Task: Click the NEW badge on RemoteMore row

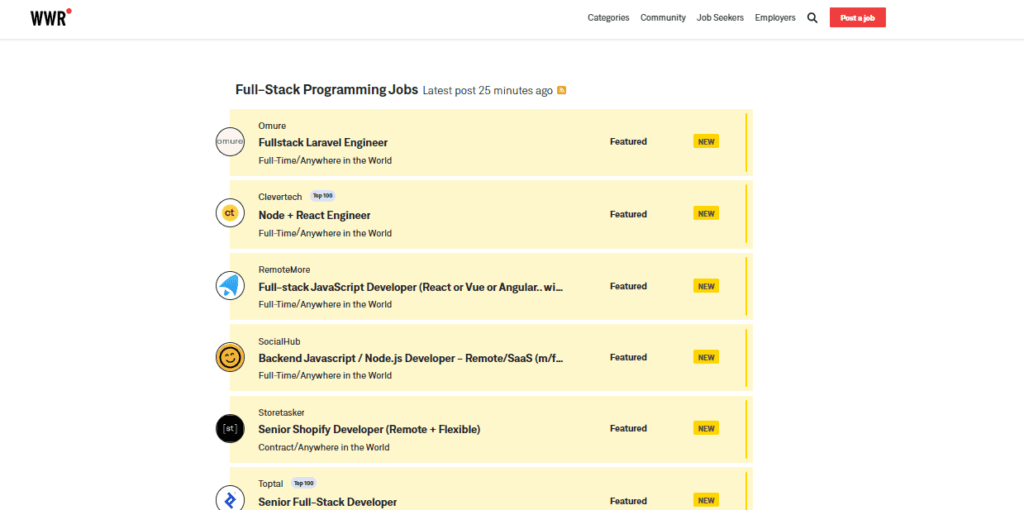Action: (706, 286)
